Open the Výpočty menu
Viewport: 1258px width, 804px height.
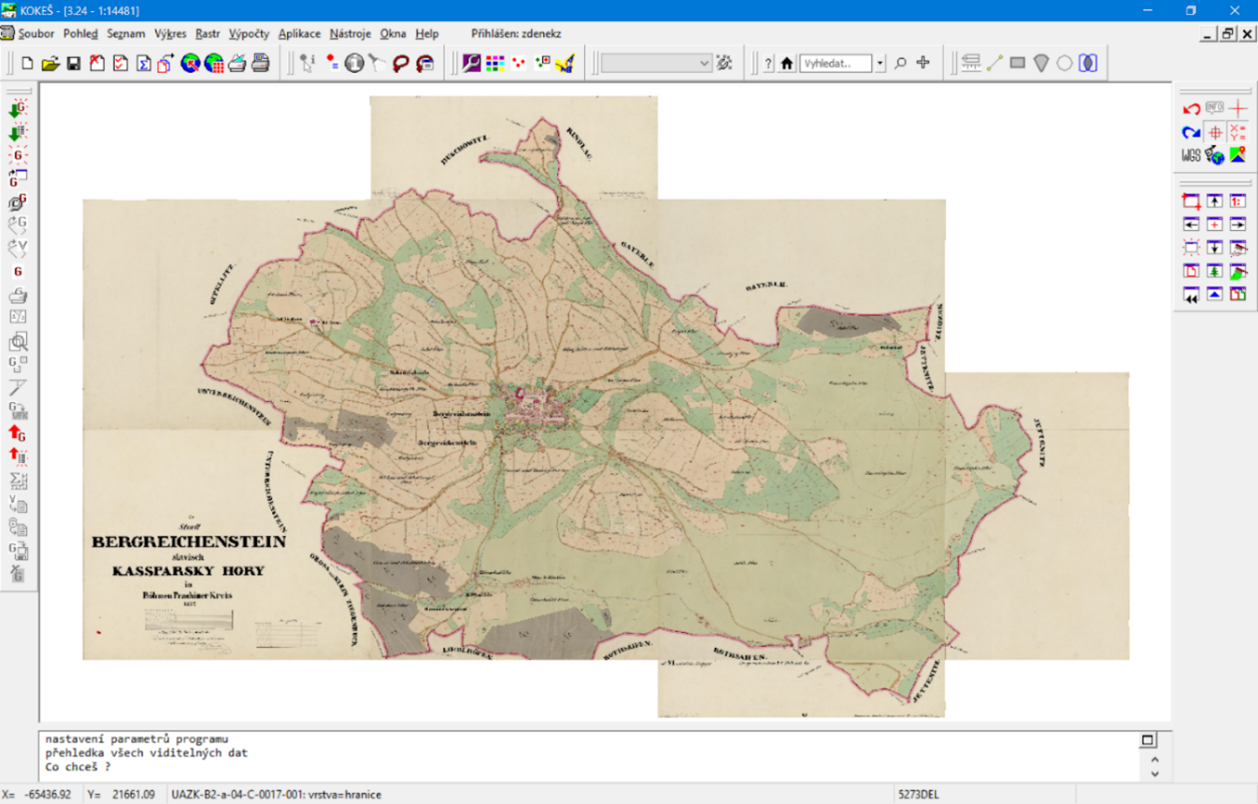click(x=249, y=34)
